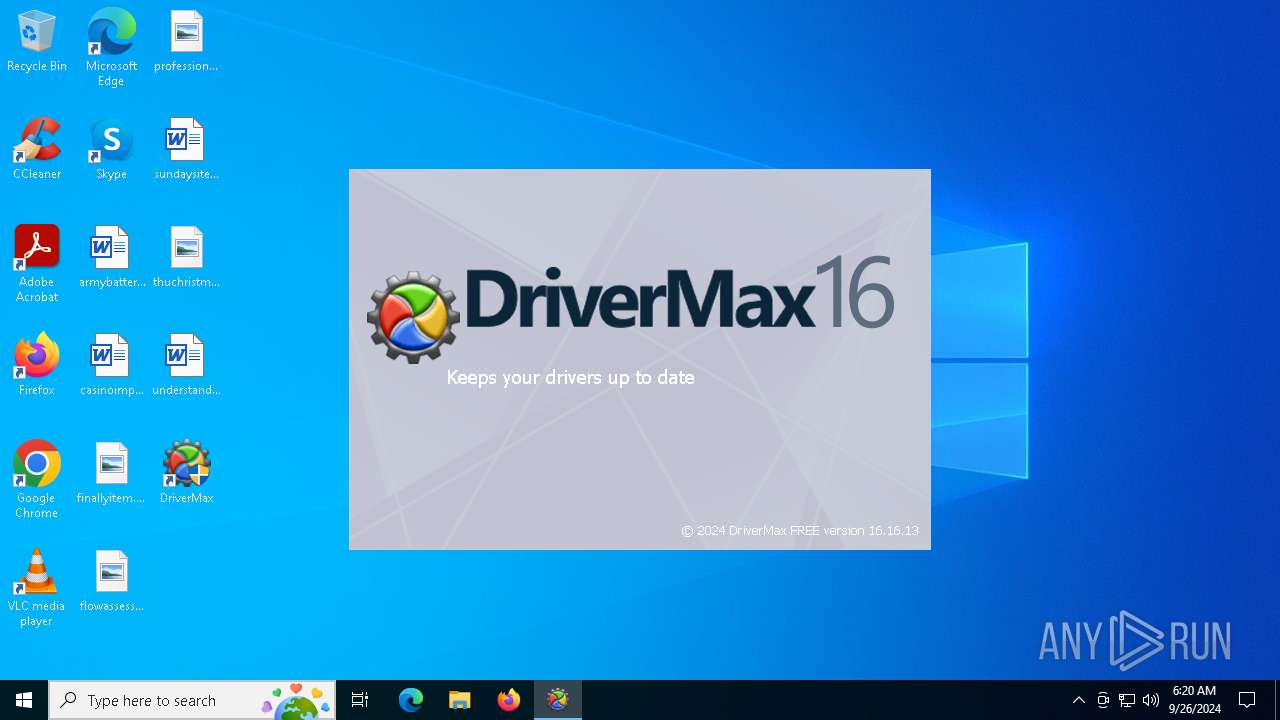The image size is (1280, 720).
Task: Open File Explorer from the taskbar
Action: click(x=459, y=700)
